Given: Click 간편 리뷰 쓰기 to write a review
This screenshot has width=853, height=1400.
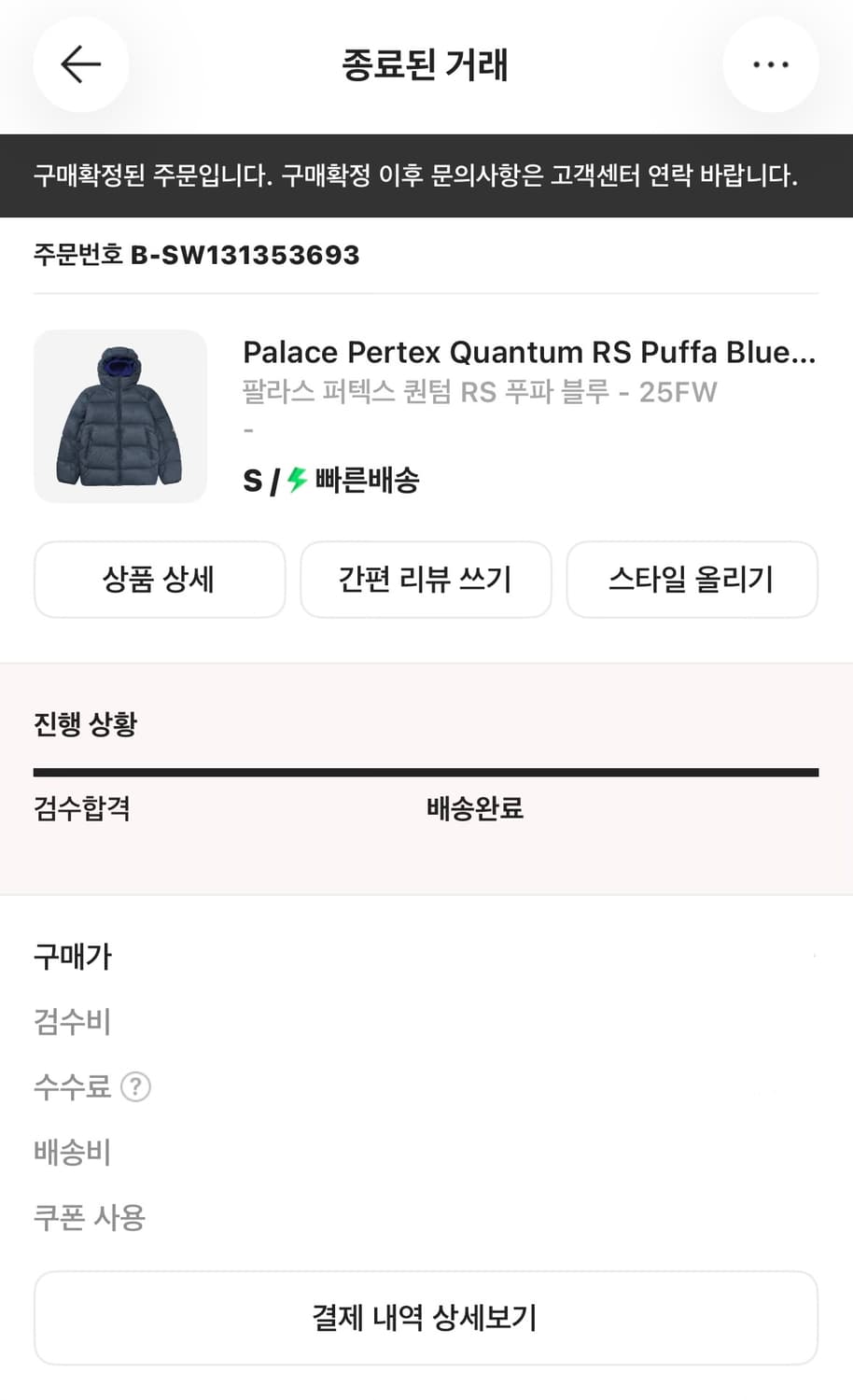Looking at the screenshot, I should click(x=426, y=580).
